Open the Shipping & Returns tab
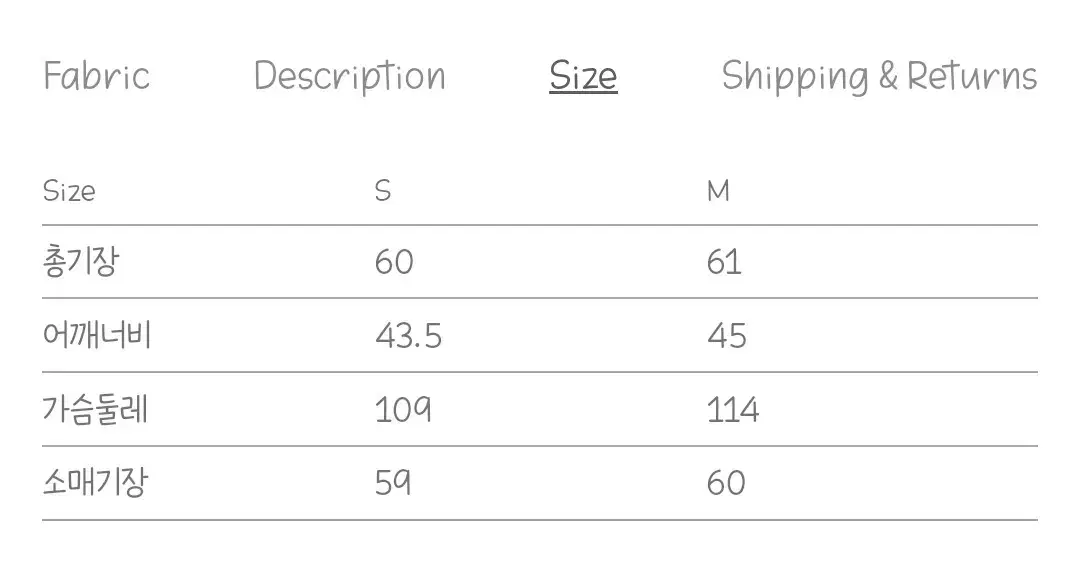The height and width of the screenshot is (576, 1080). tap(879, 77)
